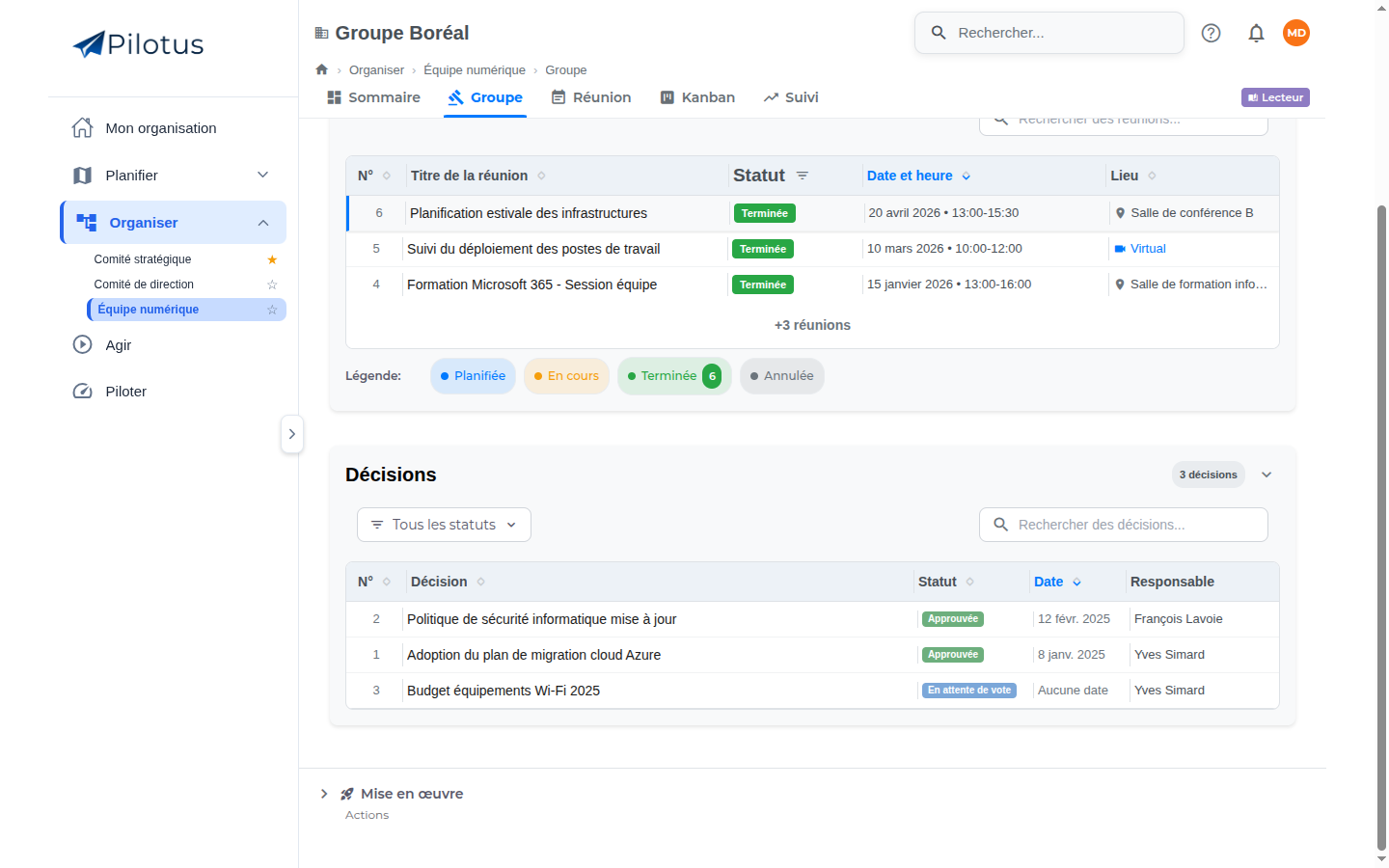1389x868 pixels.
Task: Open Formation Microsoft 365 meeting row
Action: [x=813, y=285]
